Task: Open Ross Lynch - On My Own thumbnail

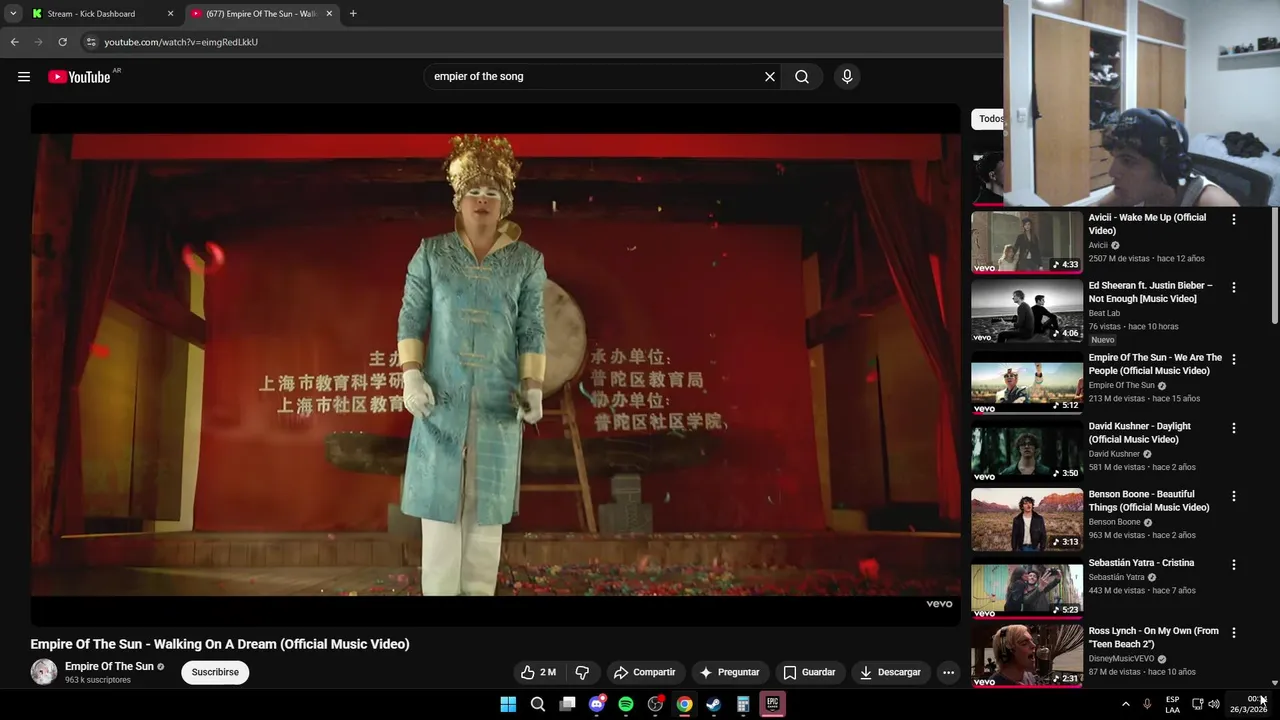Action: (x=1027, y=655)
